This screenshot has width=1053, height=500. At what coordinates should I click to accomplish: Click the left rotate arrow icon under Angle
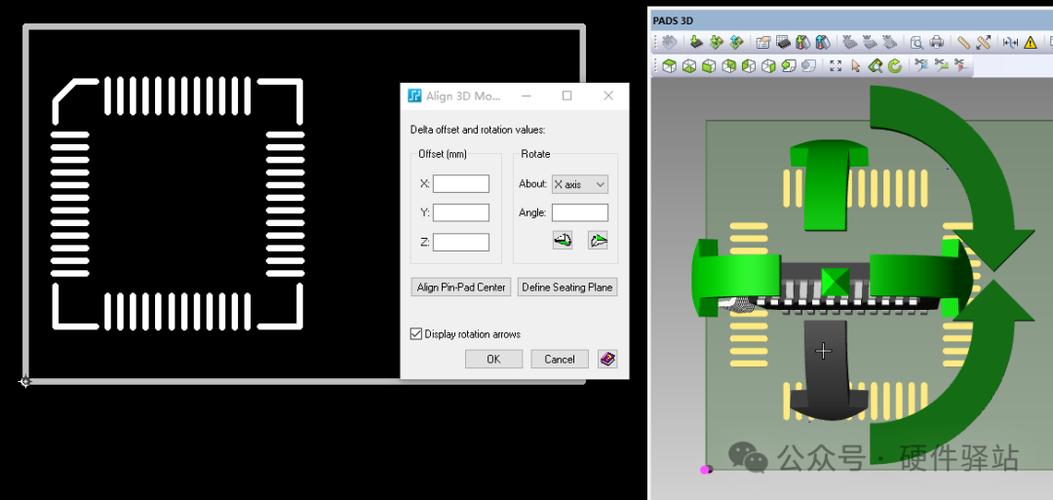click(562, 240)
